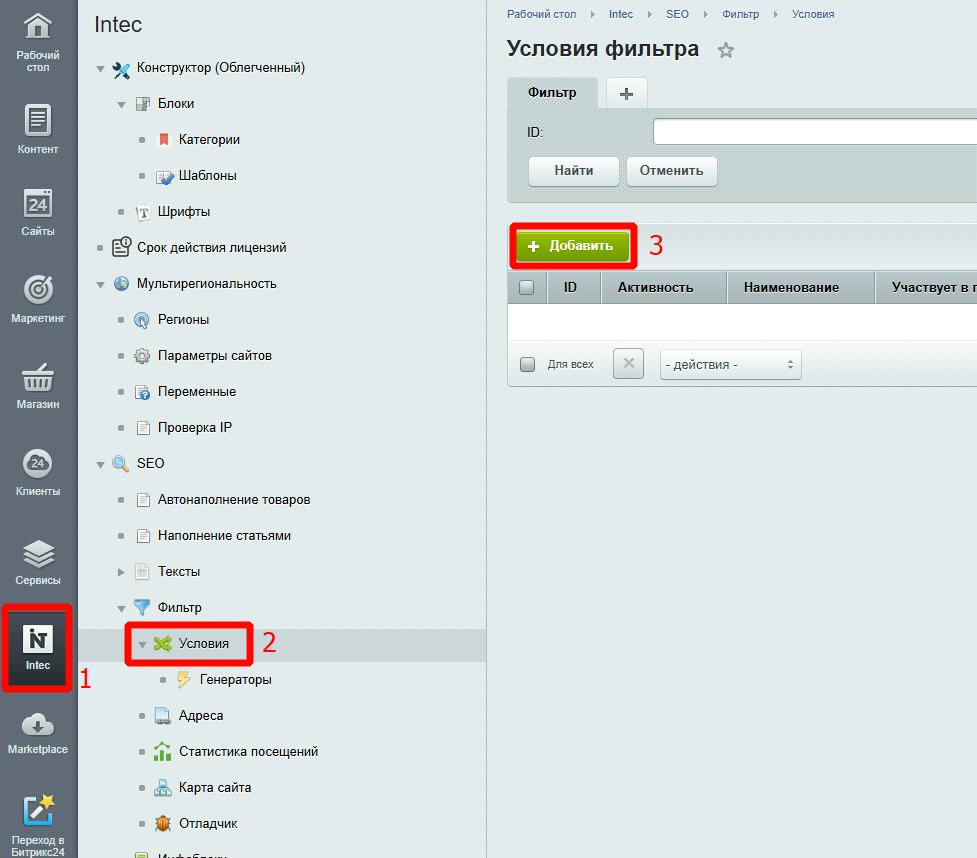The image size is (977, 858).
Task: Open the действия dropdown
Action: 730,365
